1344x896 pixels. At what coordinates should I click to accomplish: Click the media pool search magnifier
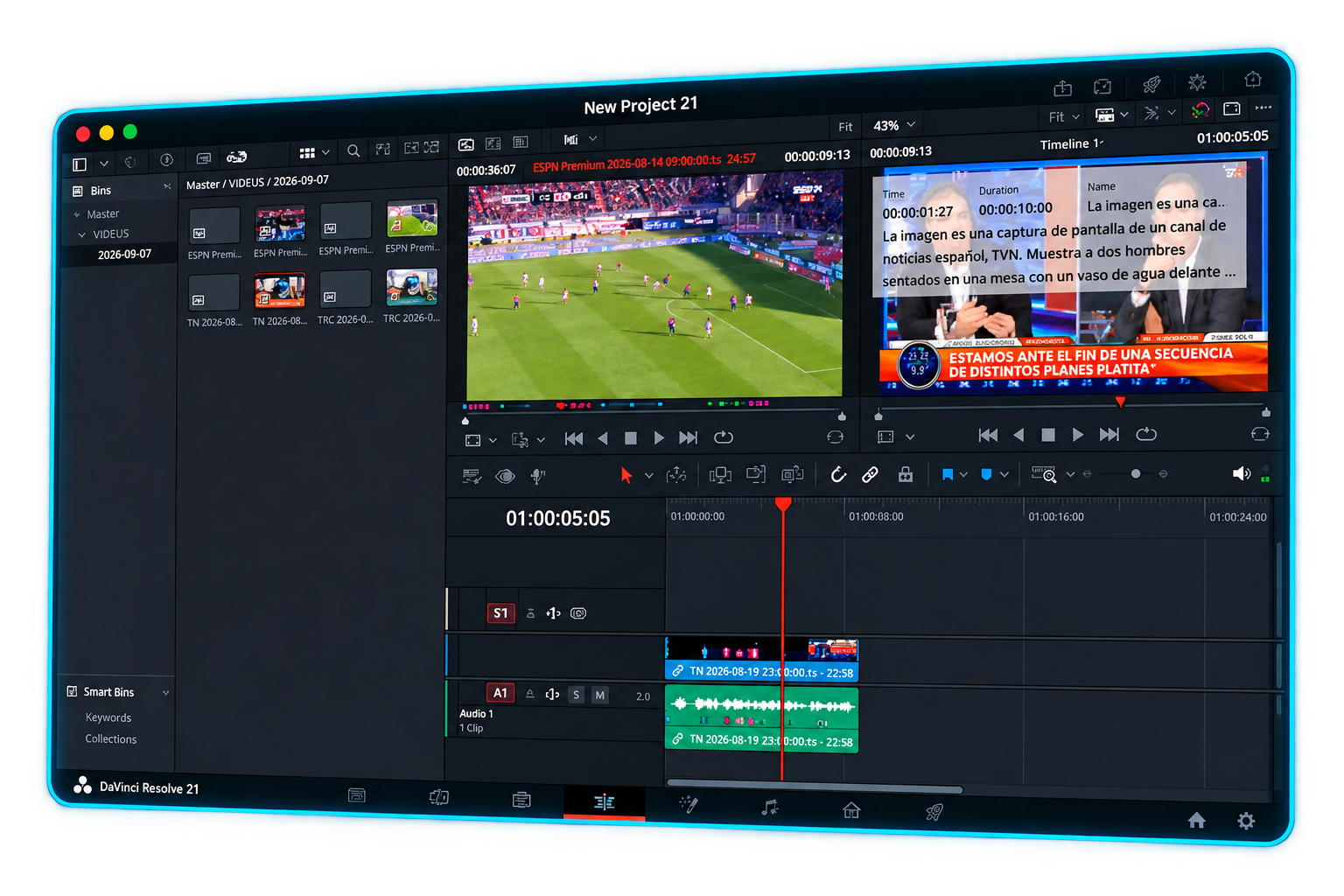point(353,150)
